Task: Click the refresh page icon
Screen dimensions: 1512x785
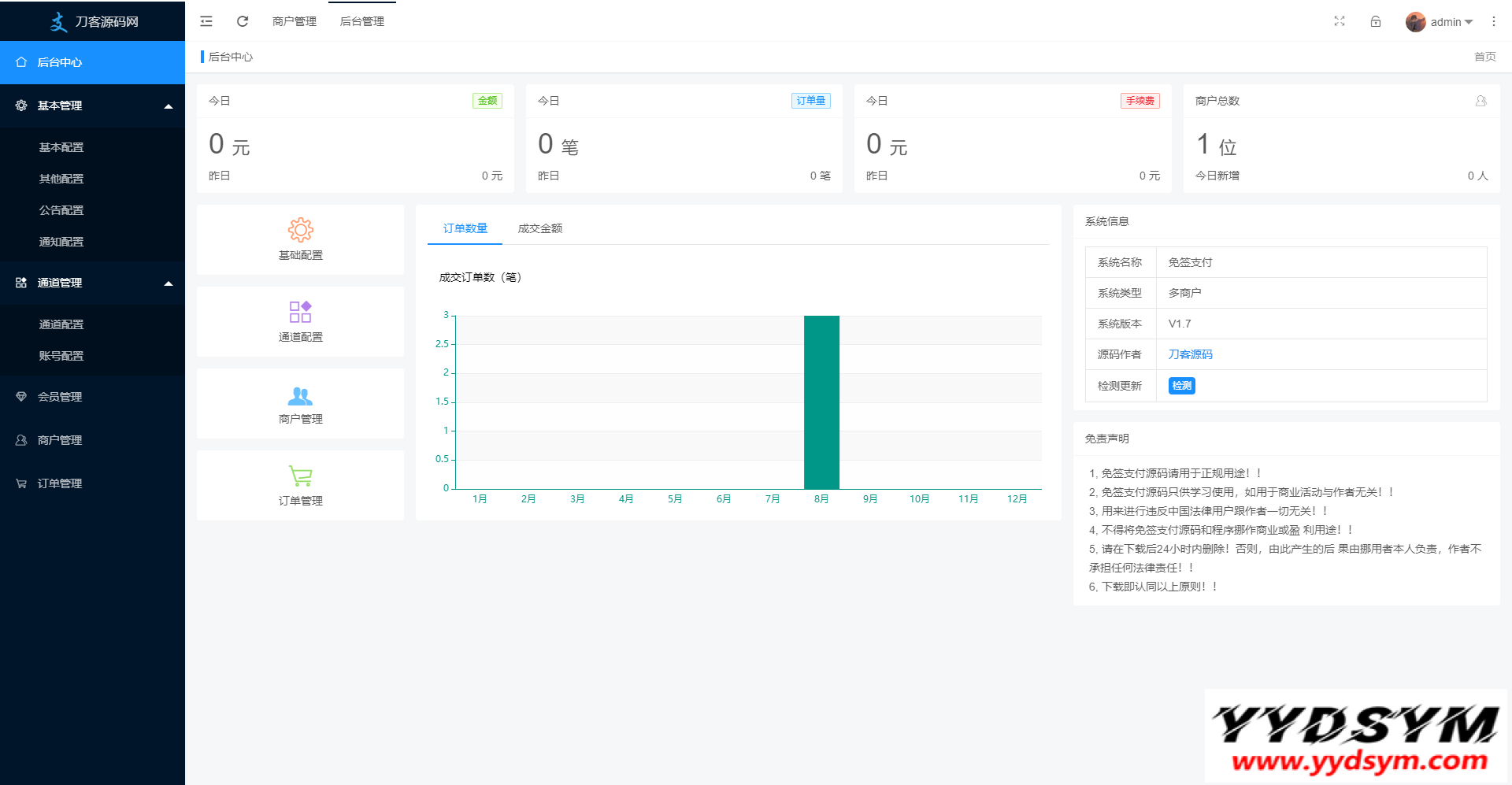Action: click(243, 21)
